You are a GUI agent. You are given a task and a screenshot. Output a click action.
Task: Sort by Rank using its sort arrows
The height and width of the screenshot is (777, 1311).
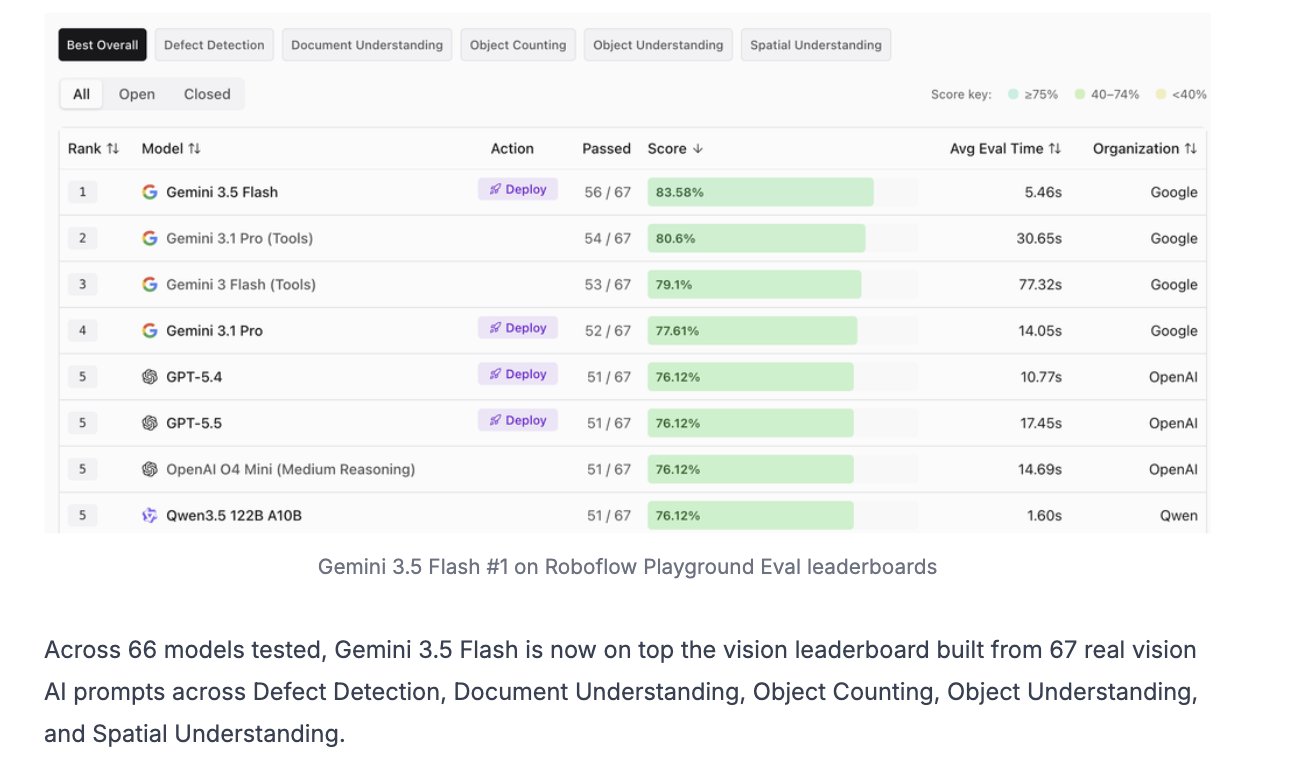pyautogui.click(x=113, y=148)
